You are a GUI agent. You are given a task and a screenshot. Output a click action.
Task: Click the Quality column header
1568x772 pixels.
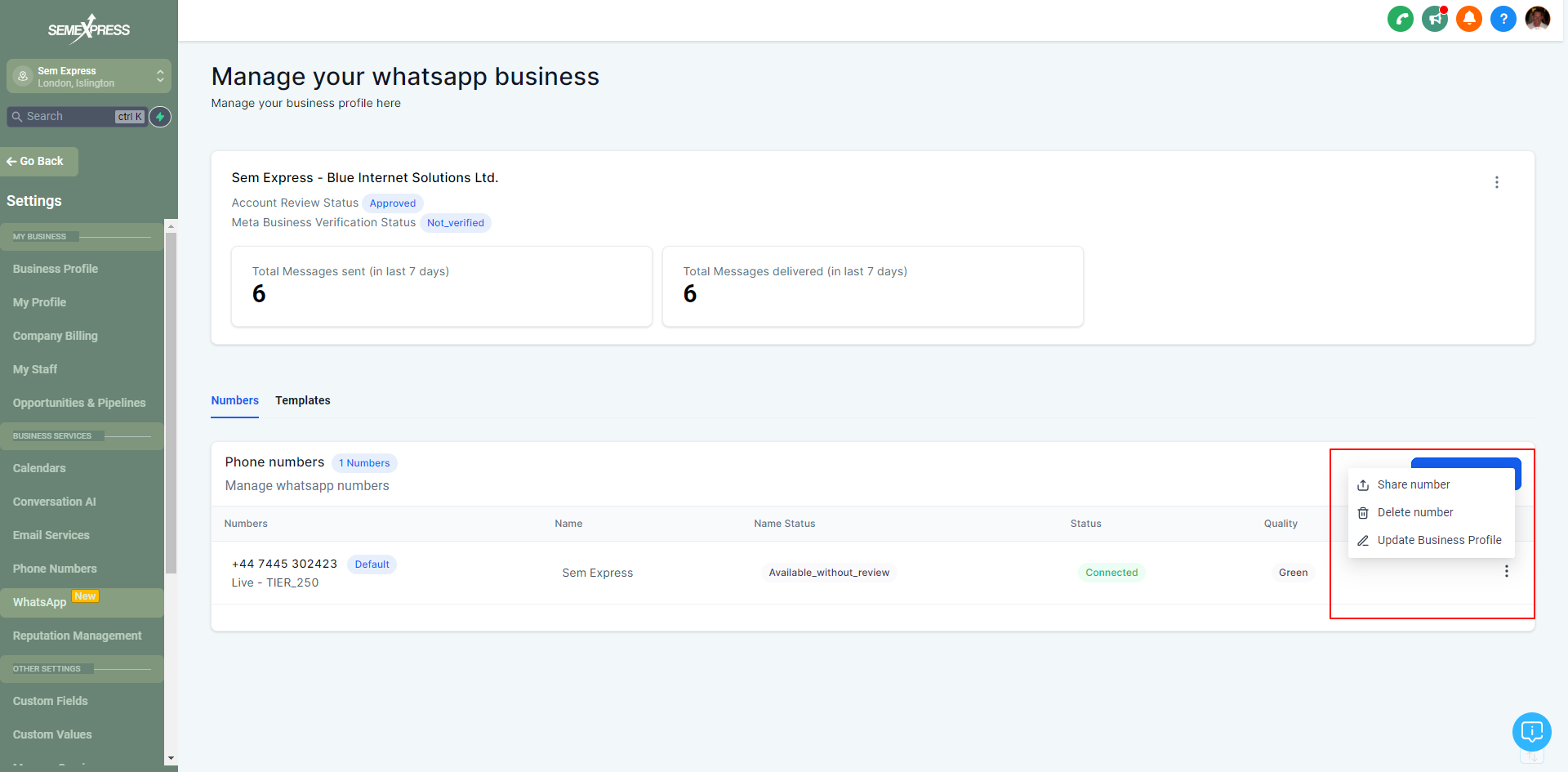point(1281,524)
